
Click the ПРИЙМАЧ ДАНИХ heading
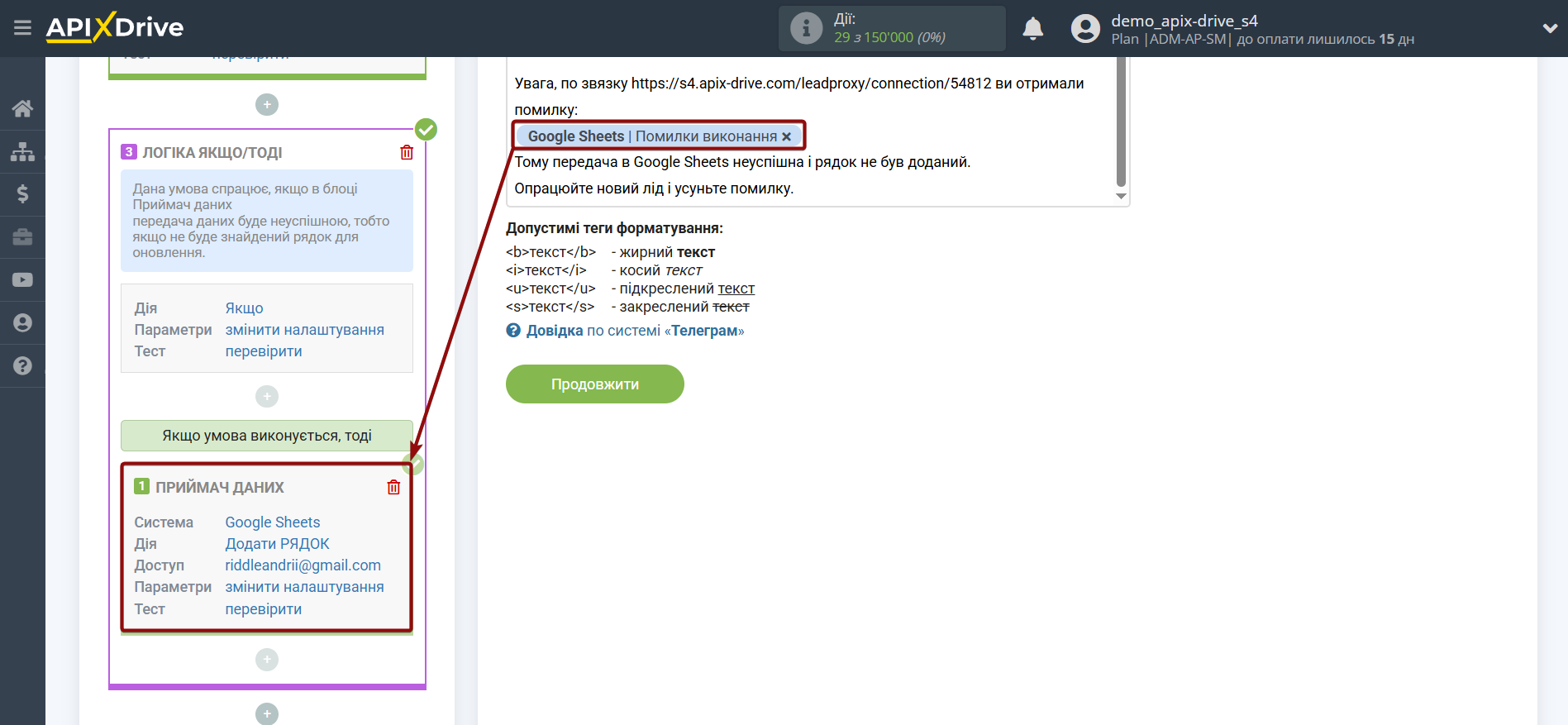click(220, 488)
